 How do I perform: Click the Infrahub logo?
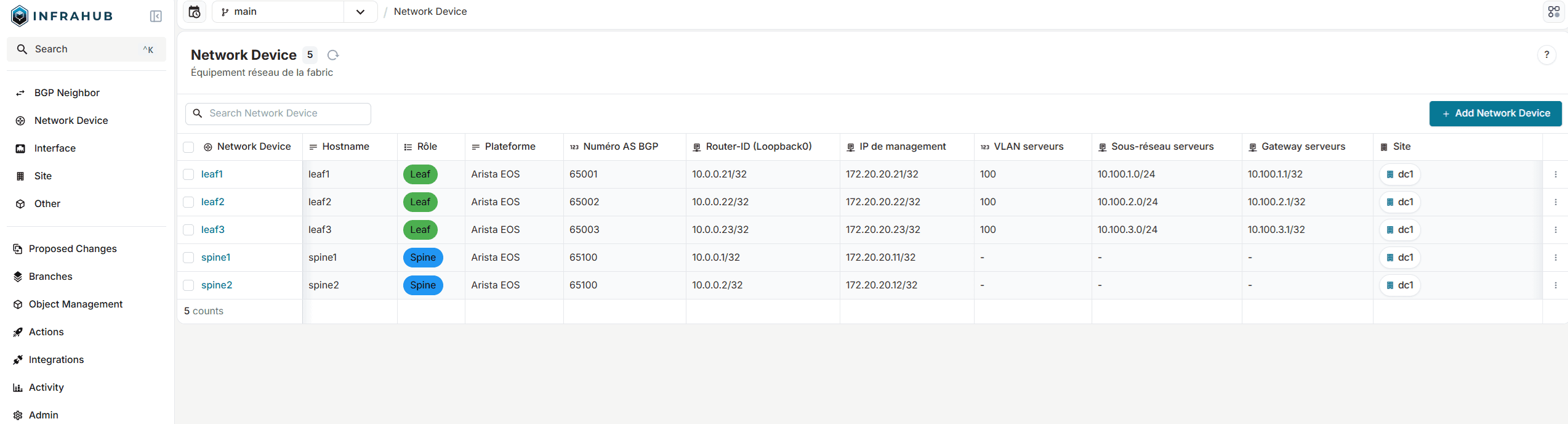[62, 16]
